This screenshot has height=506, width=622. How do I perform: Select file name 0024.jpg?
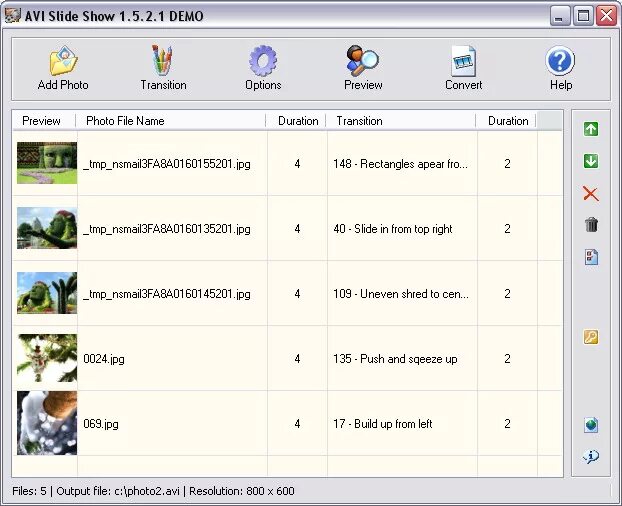tap(104, 359)
